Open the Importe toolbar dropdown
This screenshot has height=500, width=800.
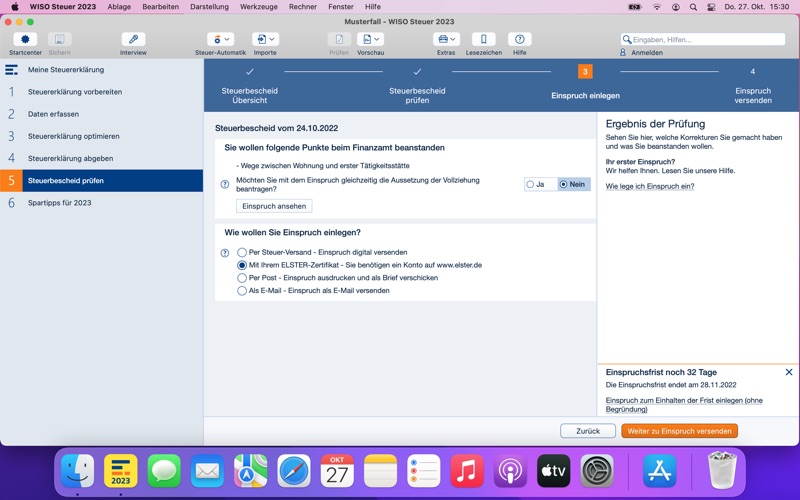265,39
